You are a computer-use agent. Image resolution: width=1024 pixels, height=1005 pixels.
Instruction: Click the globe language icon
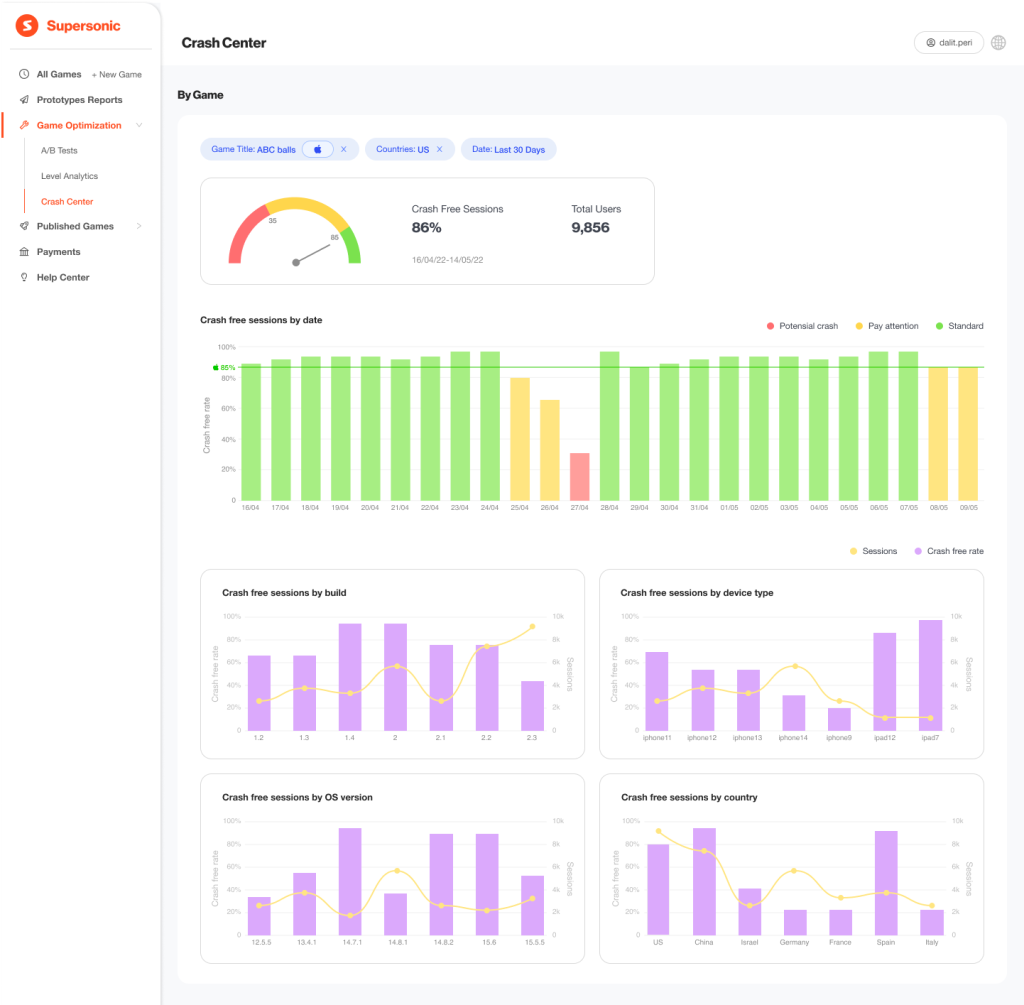[x=998, y=43]
